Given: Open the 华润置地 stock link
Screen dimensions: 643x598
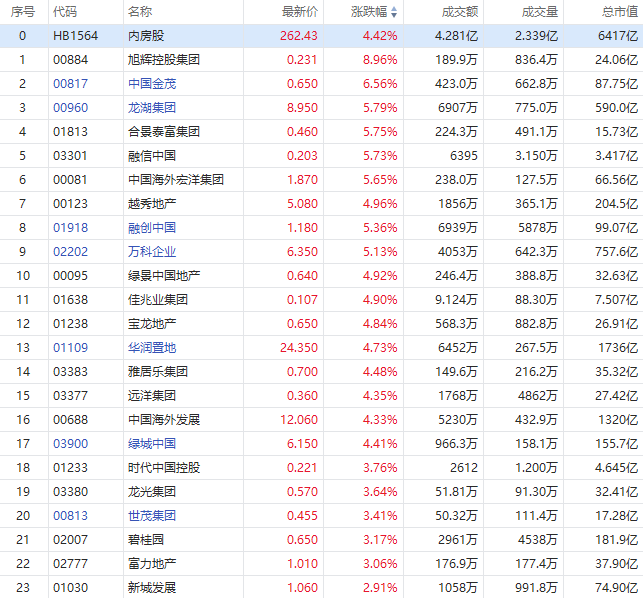Looking at the screenshot, I should [x=152, y=348].
